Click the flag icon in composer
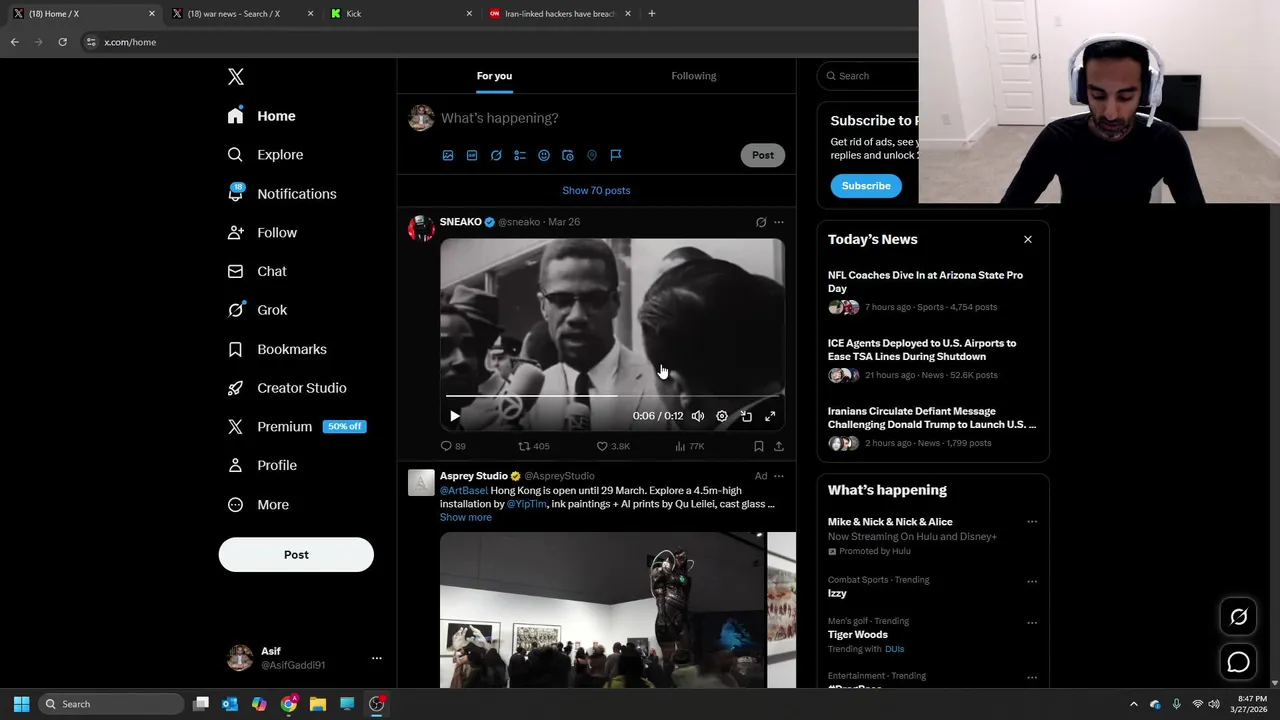1280x720 pixels. point(616,155)
